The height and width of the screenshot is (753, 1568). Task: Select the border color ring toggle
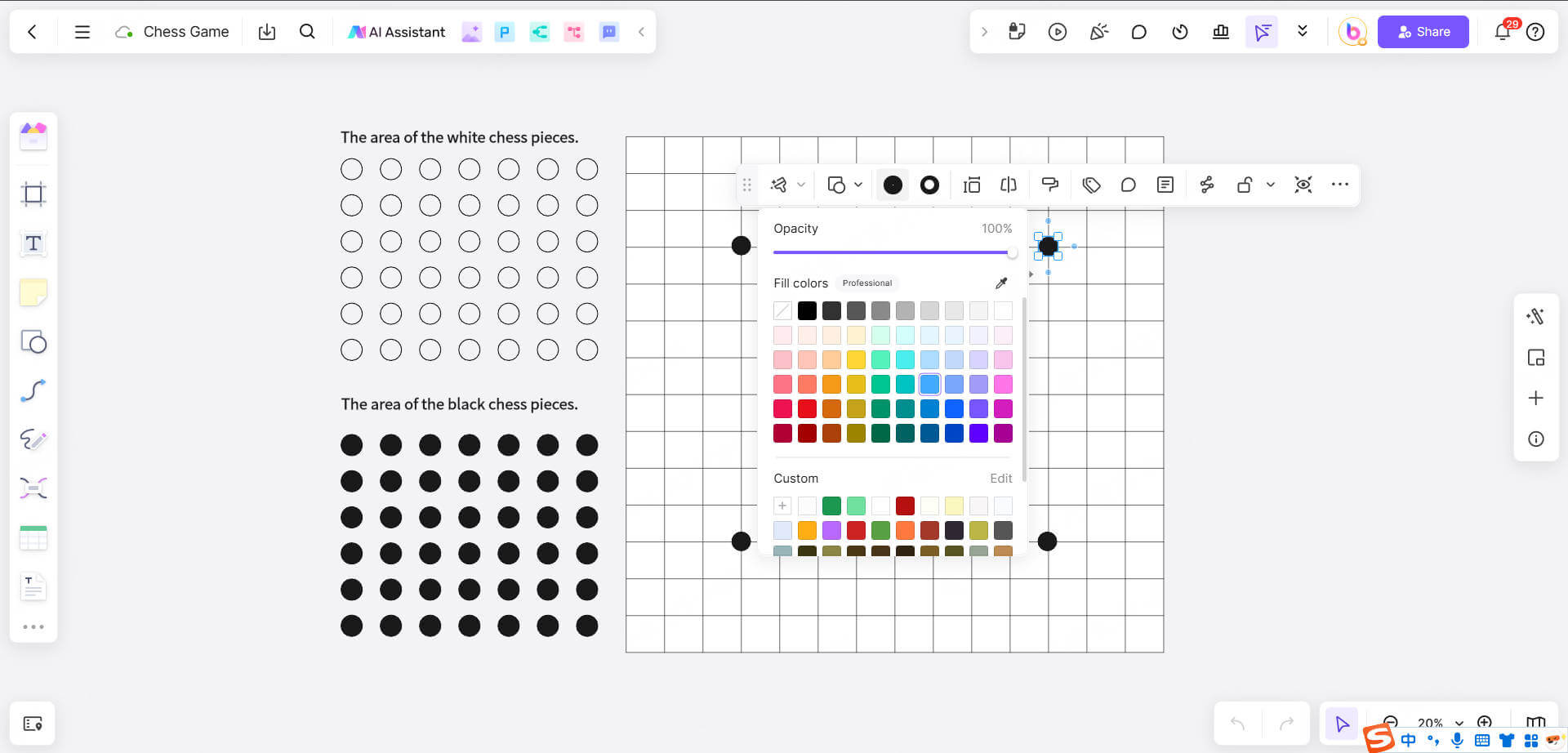click(929, 185)
